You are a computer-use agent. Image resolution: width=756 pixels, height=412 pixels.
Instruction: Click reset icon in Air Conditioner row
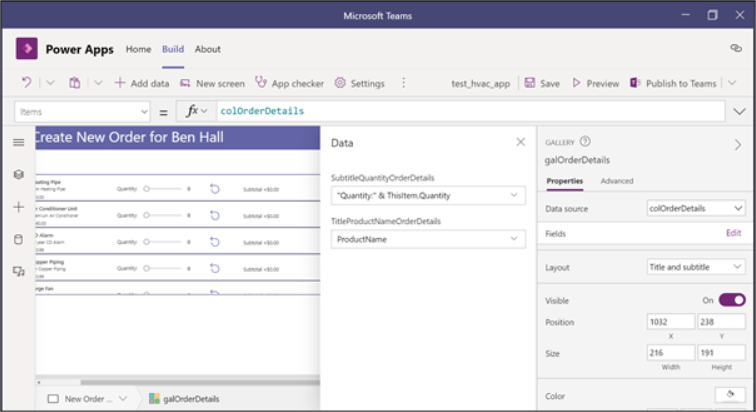click(x=215, y=215)
